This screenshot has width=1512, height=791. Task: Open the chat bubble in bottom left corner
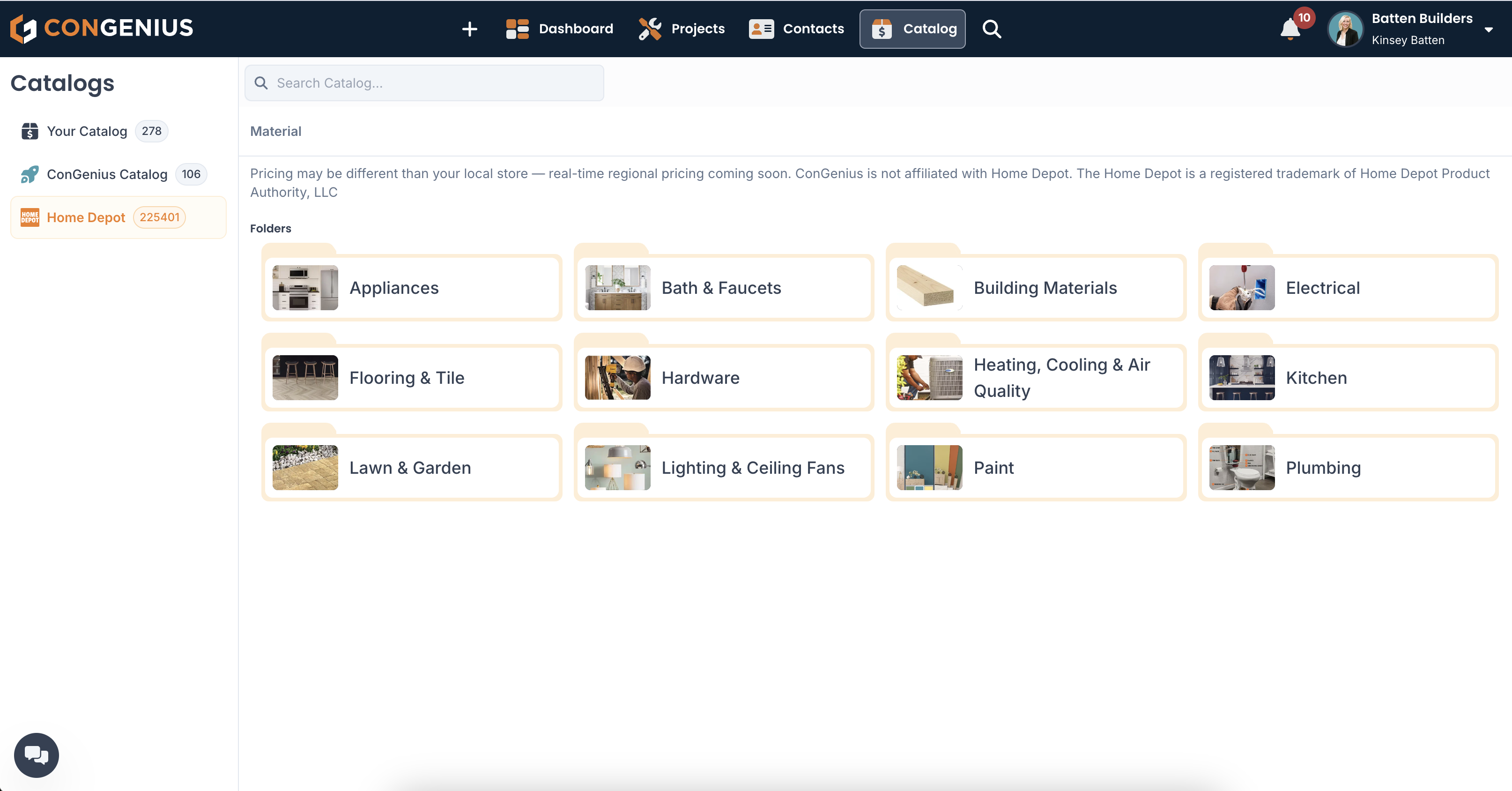coord(36,754)
